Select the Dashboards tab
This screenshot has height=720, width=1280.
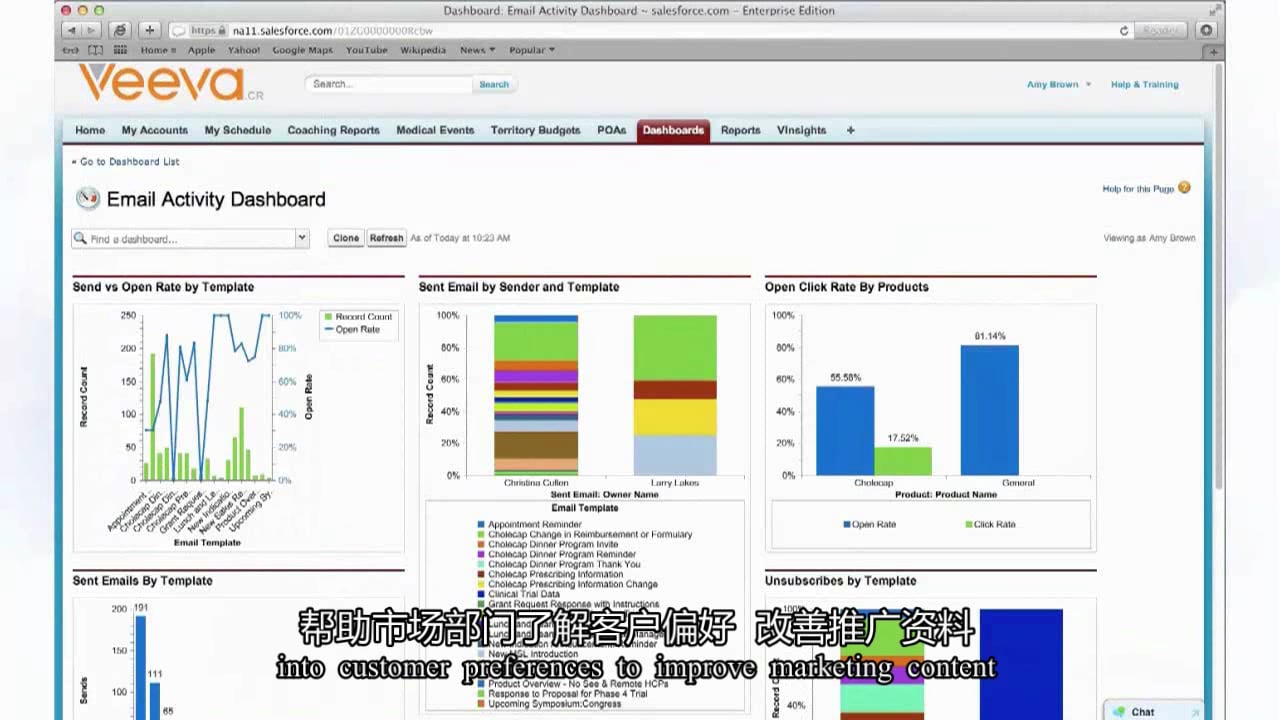(x=673, y=130)
